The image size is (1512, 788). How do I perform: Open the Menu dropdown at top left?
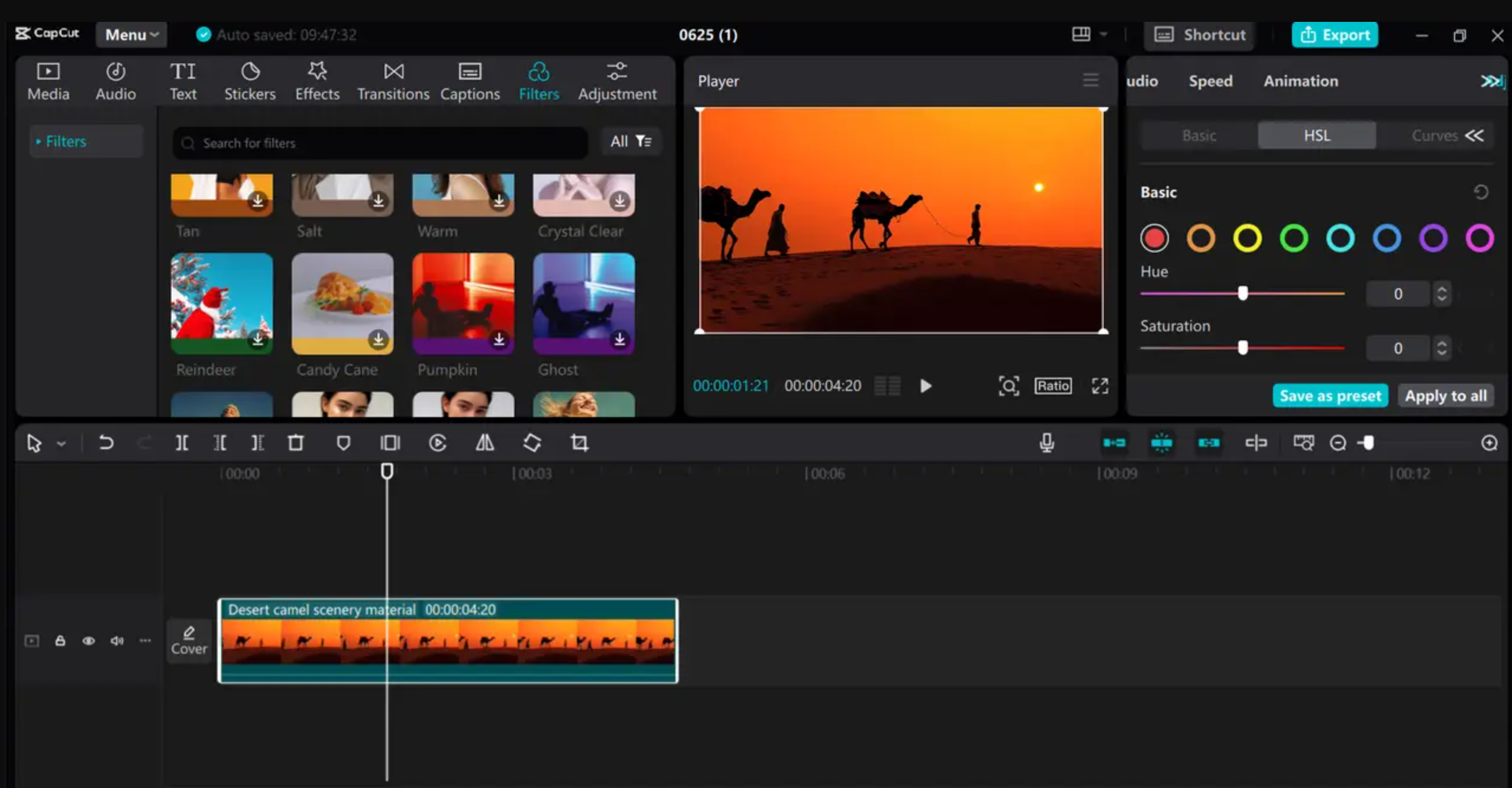point(130,34)
